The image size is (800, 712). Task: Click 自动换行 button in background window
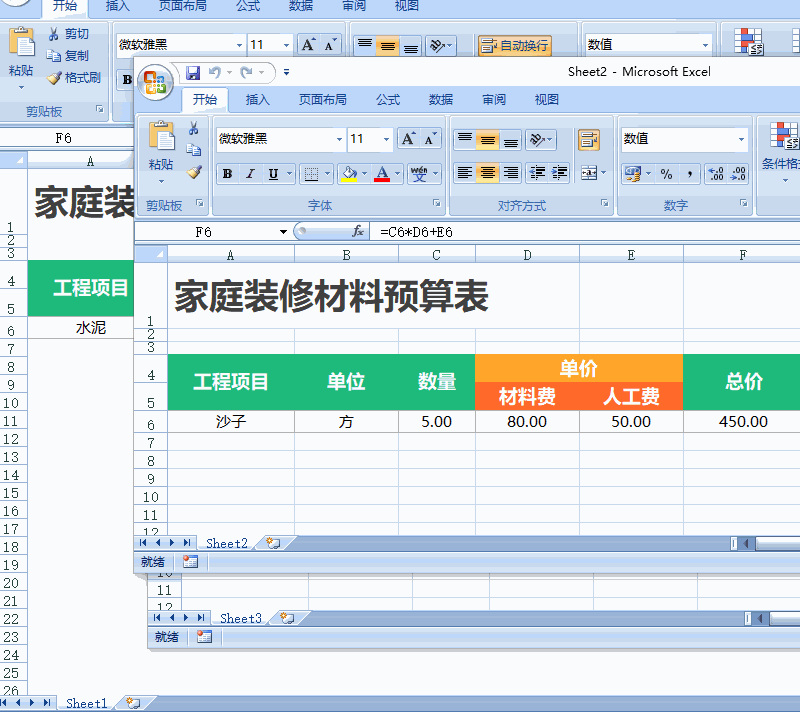click(515, 45)
